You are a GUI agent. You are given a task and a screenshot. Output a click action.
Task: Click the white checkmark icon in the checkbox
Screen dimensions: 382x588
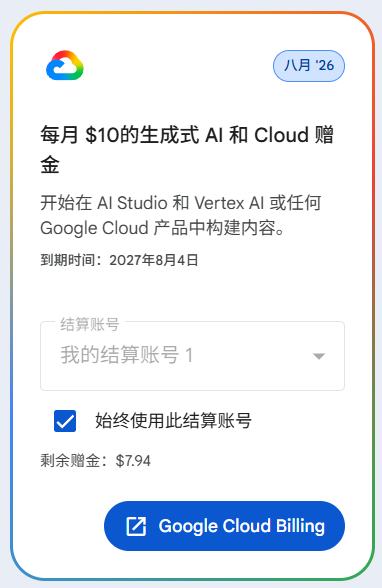pyautogui.click(x=65, y=421)
